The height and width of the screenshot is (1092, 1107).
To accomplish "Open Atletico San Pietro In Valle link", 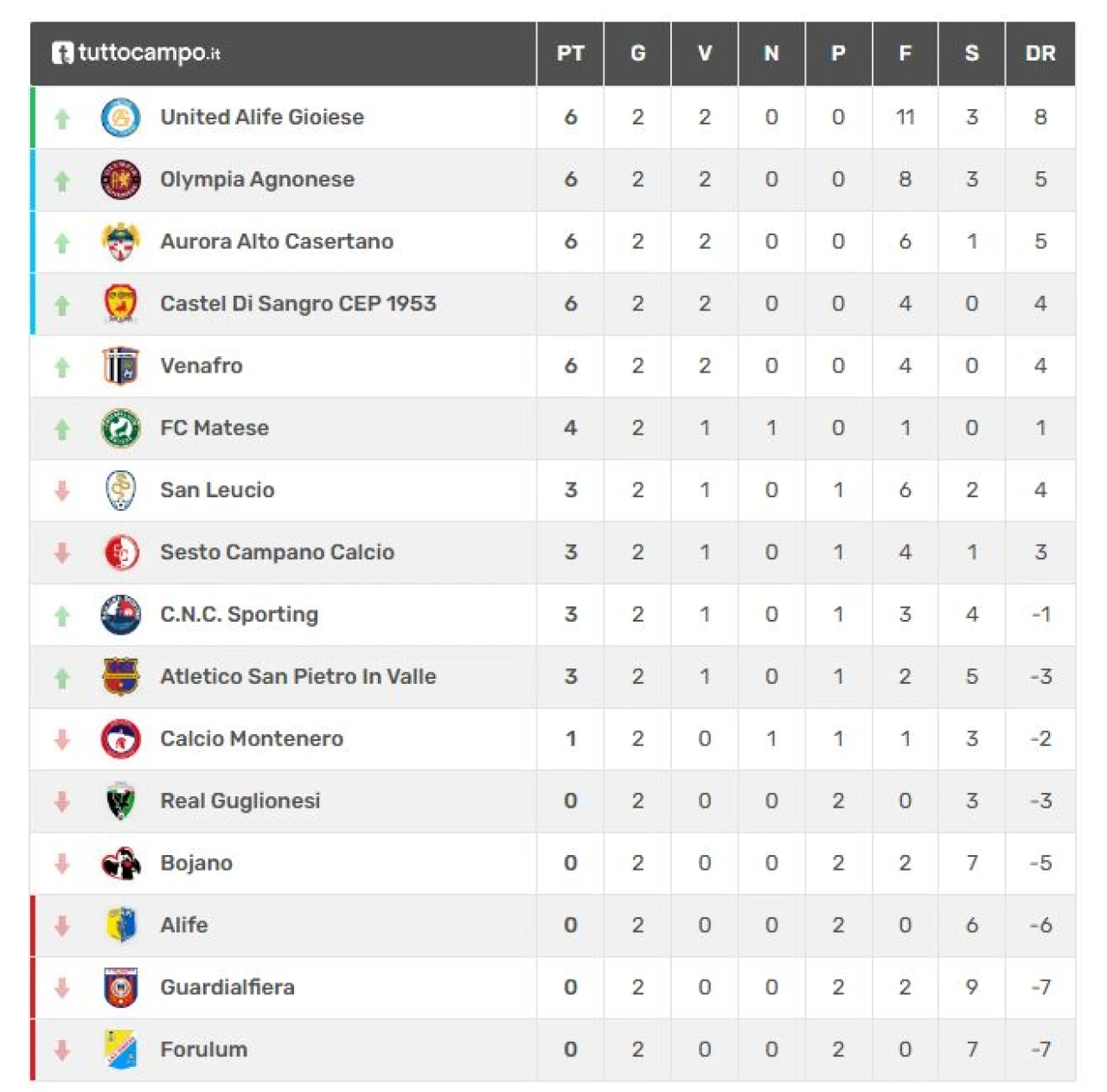I will pyautogui.click(x=298, y=677).
